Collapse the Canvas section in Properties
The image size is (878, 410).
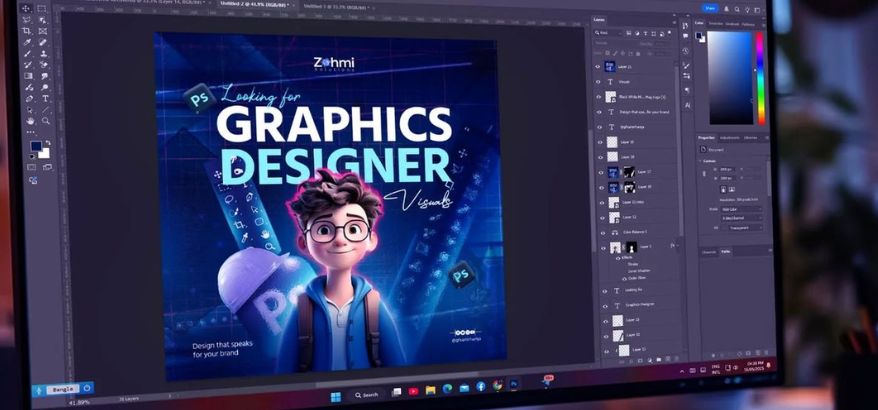[700, 161]
